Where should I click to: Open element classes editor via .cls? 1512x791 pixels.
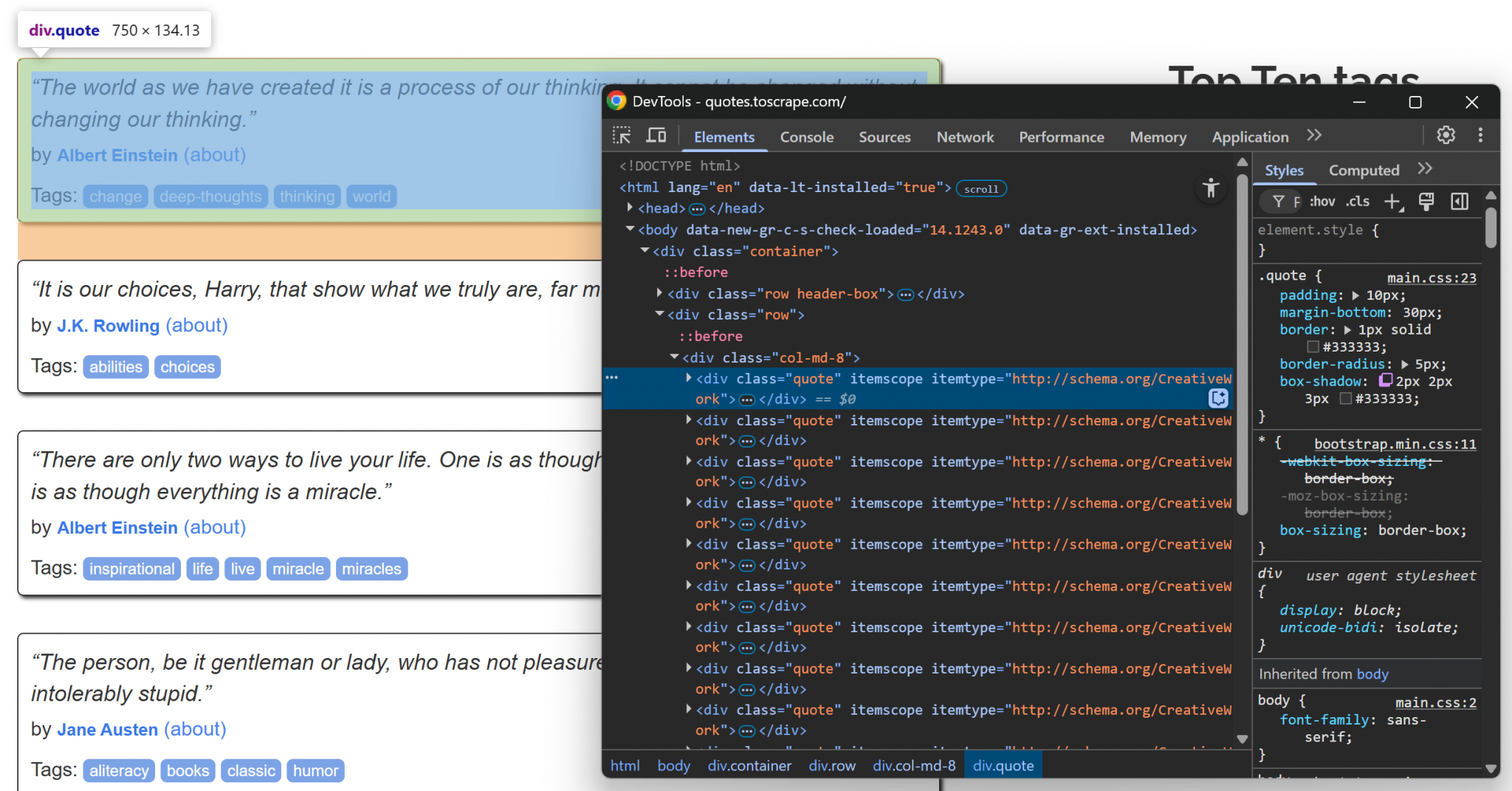(1357, 201)
